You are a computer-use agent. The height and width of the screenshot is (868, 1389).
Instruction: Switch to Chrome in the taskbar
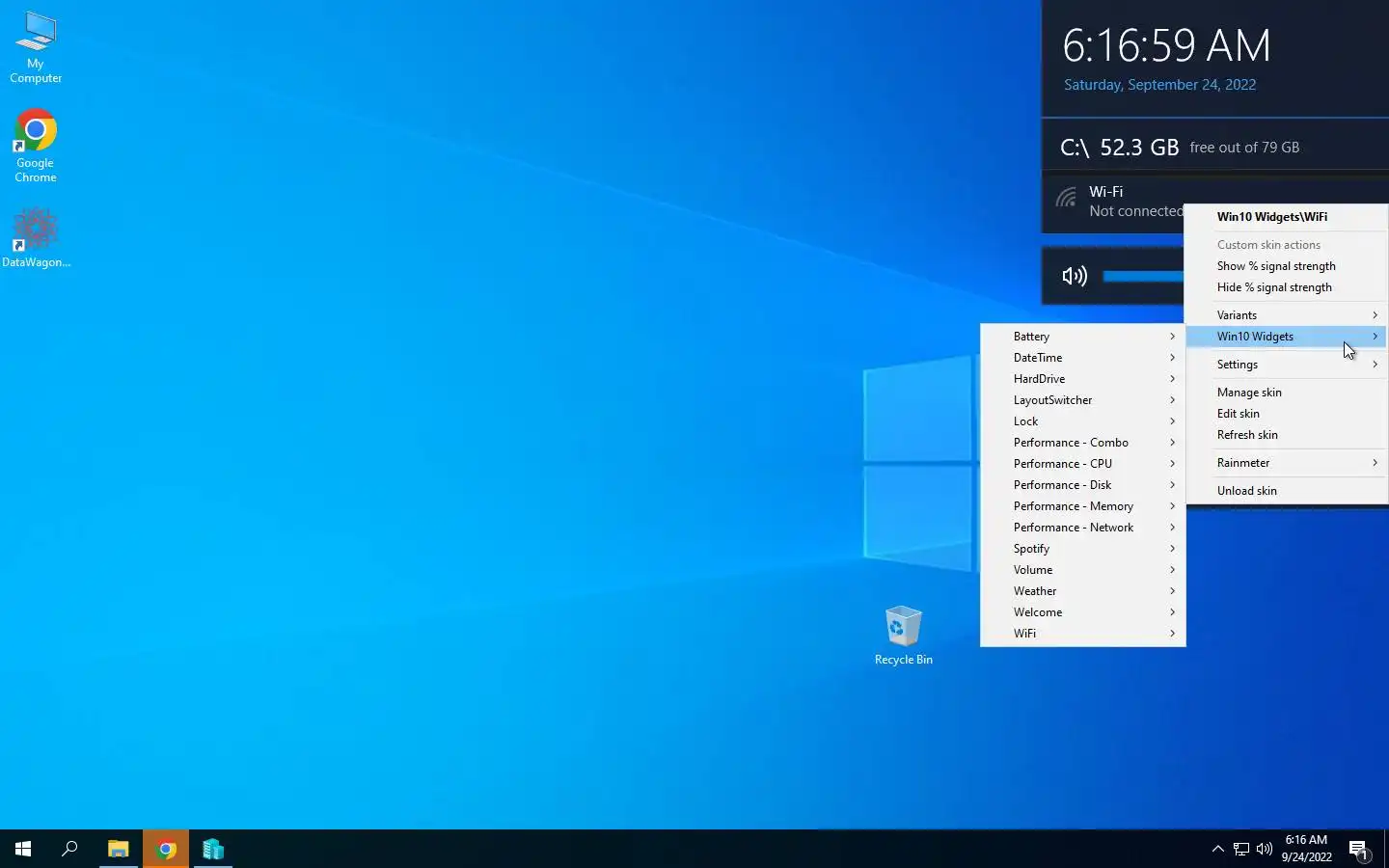[x=166, y=849]
